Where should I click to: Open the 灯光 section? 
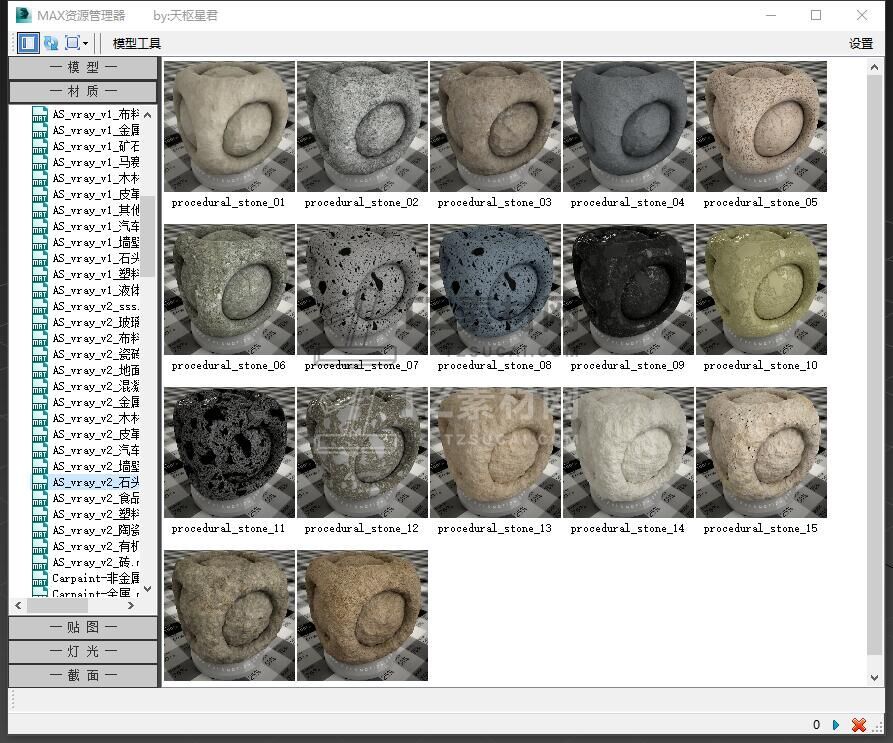[x=84, y=651]
